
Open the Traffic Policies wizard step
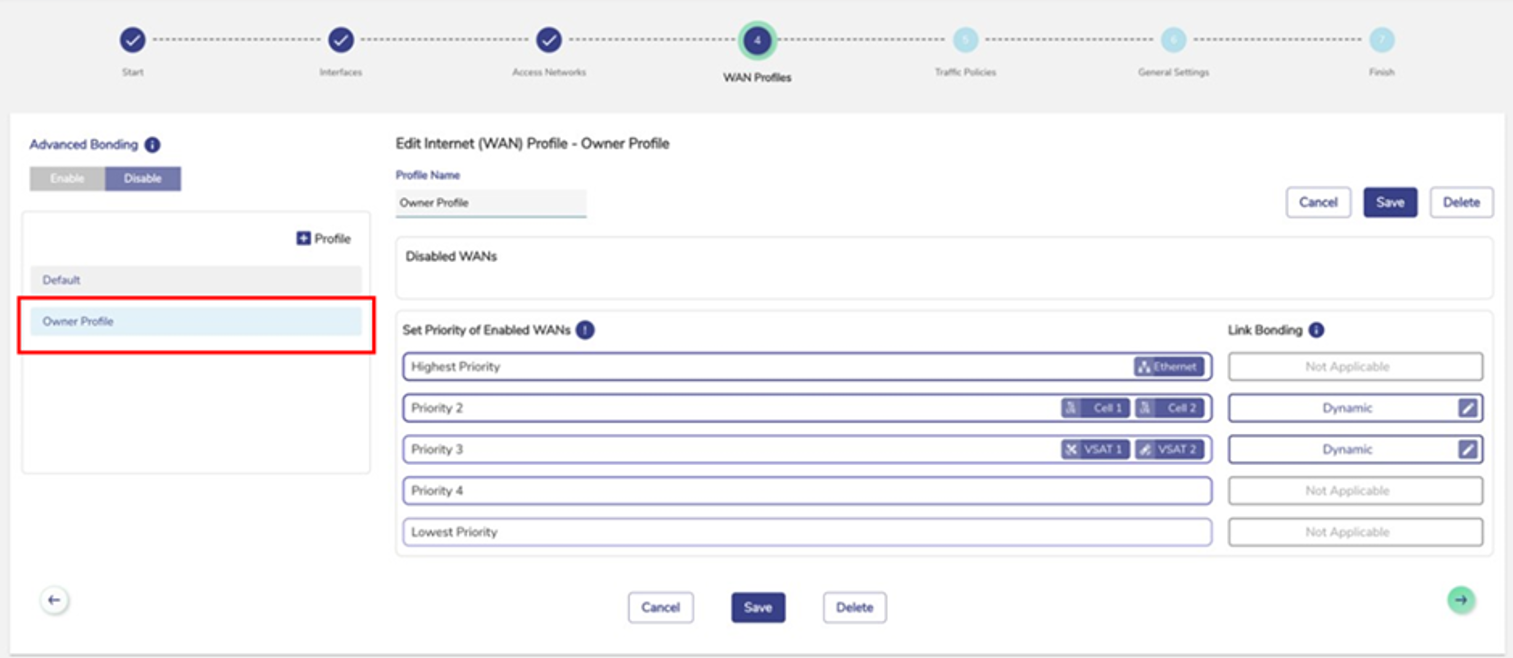pyautogui.click(x=965, y=40)
